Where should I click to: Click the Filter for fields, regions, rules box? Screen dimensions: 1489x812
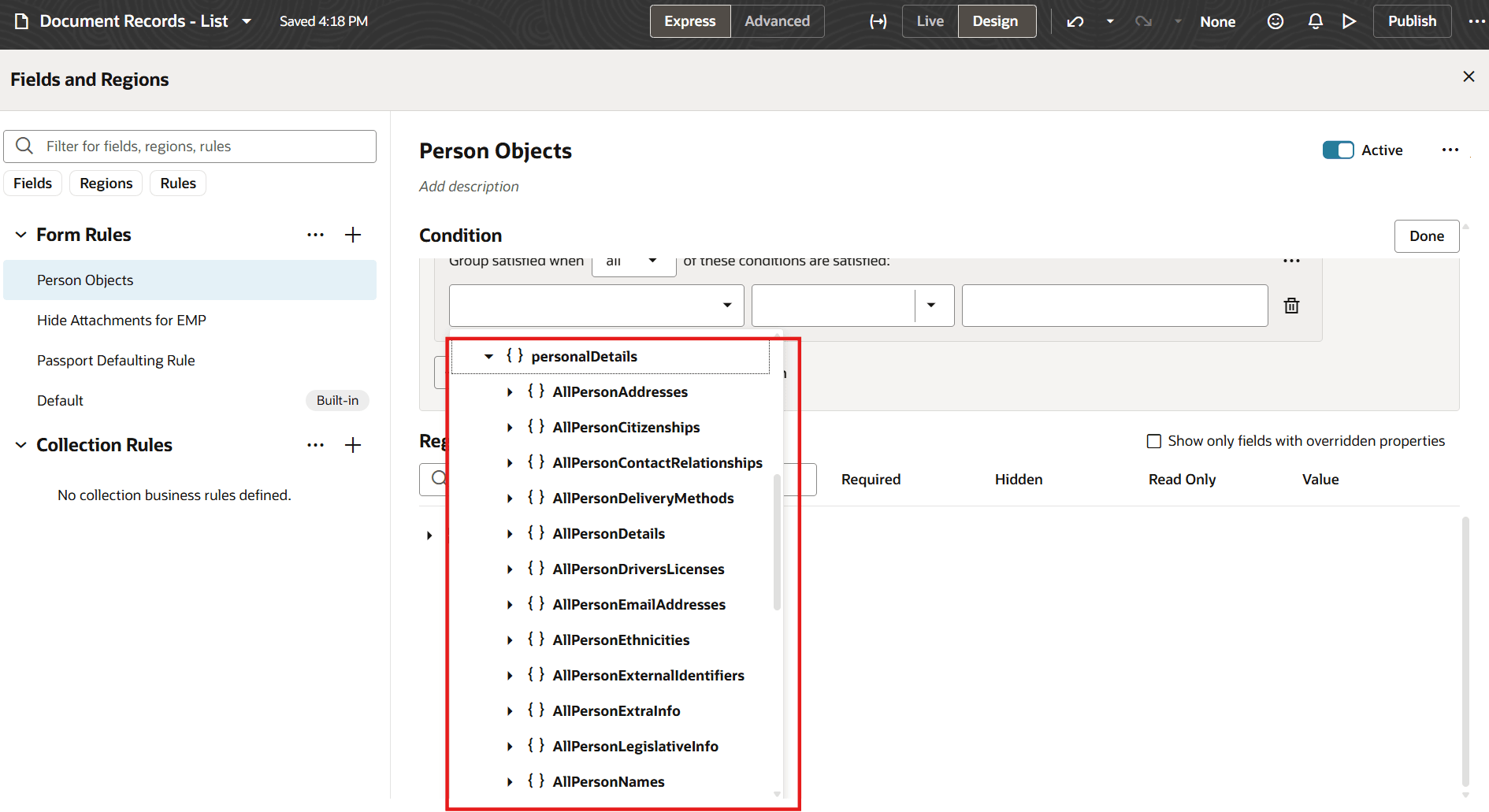tap(190, 146)
